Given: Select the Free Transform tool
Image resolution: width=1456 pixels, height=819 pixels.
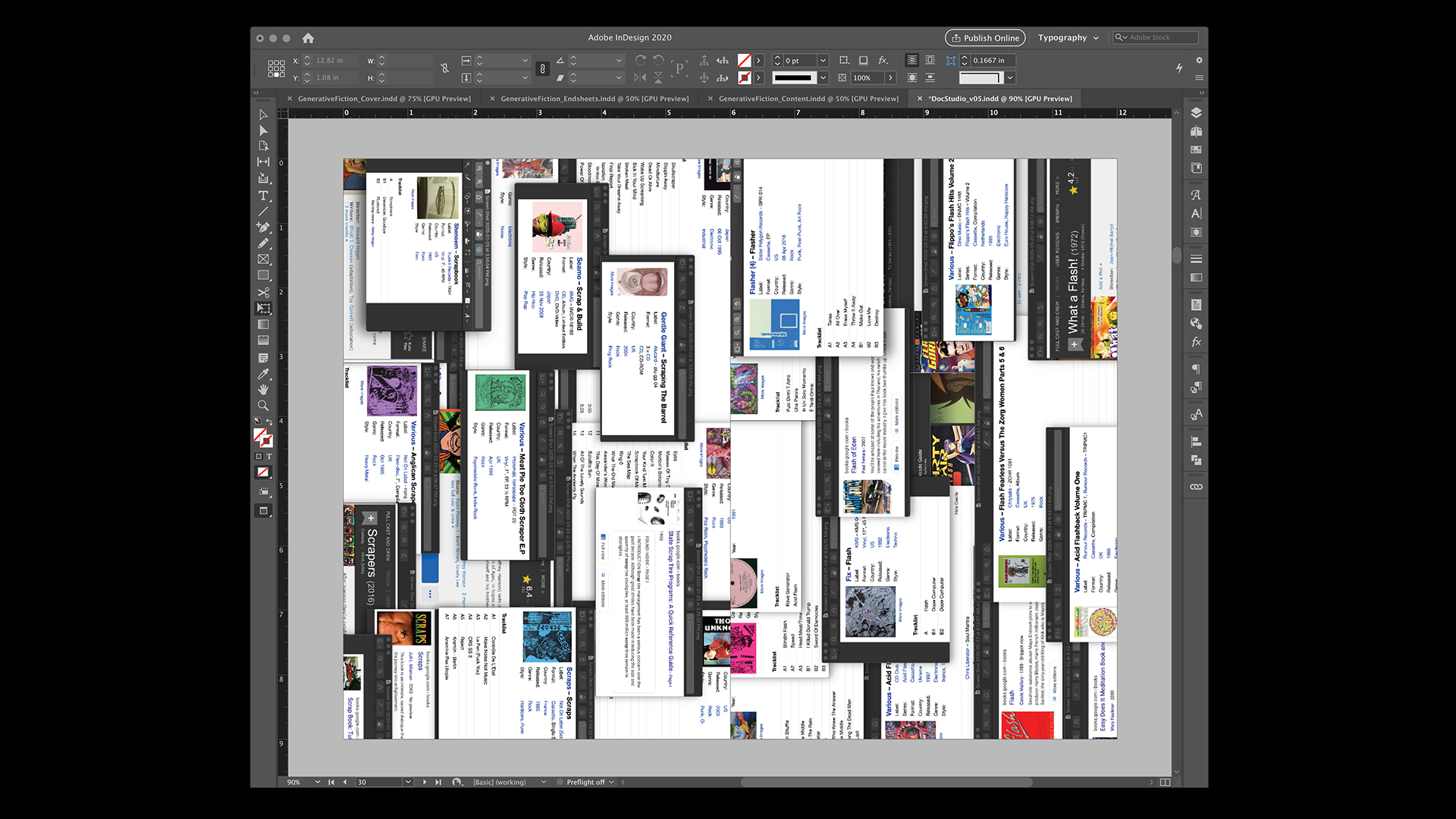Looking at the screenshot, I should click(x=263, y=309).
